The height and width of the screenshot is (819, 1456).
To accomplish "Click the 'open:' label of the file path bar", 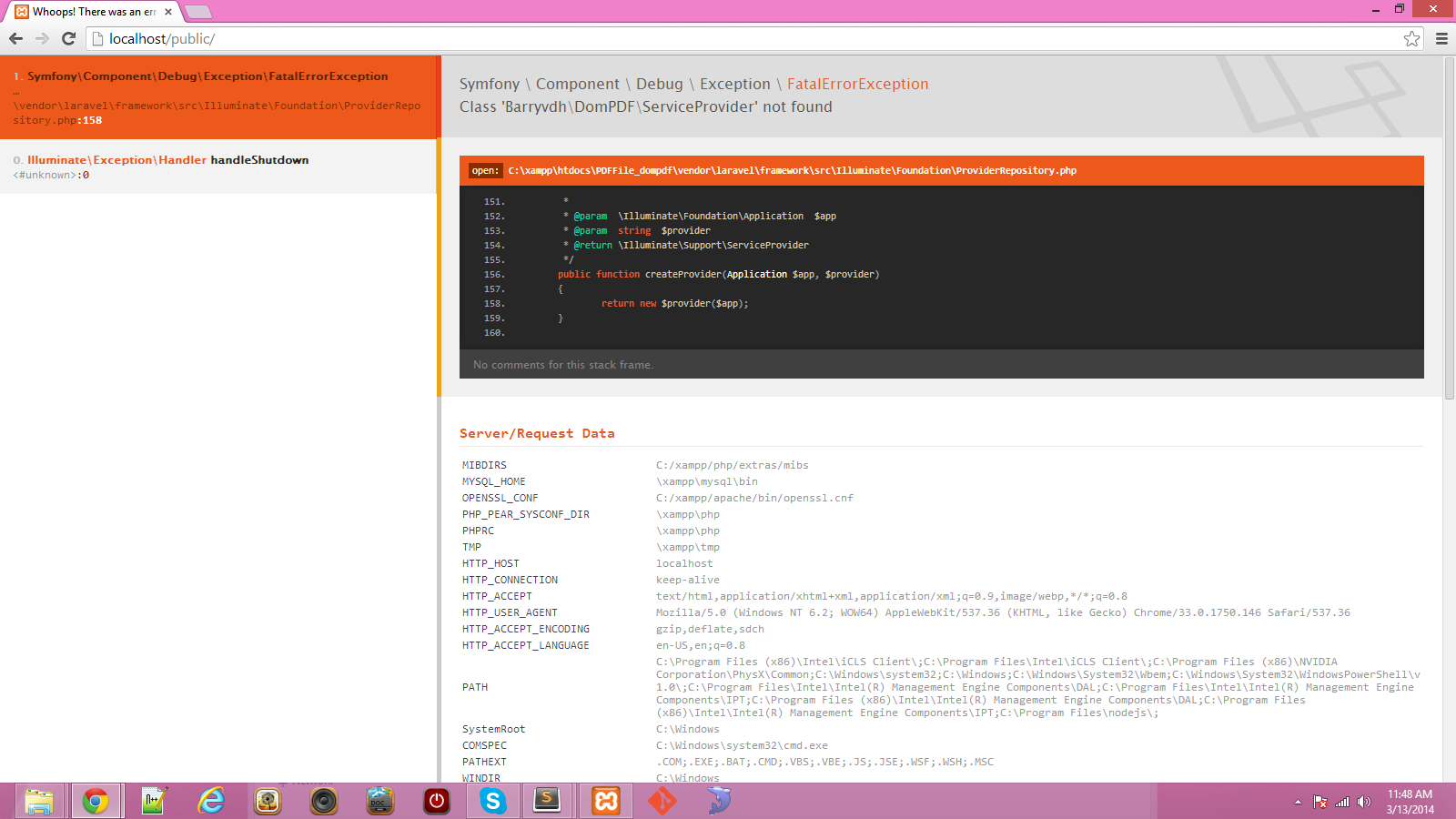I will pyautogui.click(x=485, y=170).
